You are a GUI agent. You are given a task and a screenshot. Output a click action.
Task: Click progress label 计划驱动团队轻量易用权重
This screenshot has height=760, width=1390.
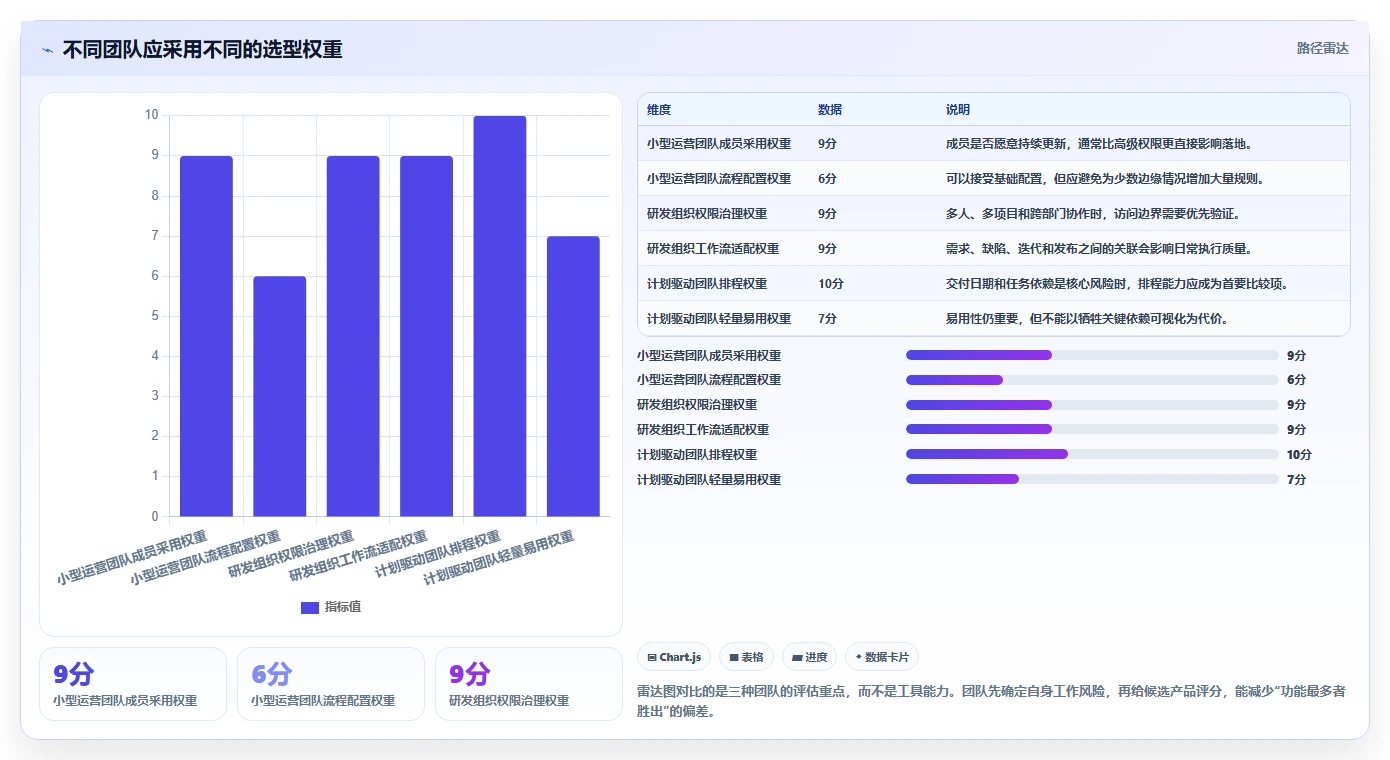709,480
